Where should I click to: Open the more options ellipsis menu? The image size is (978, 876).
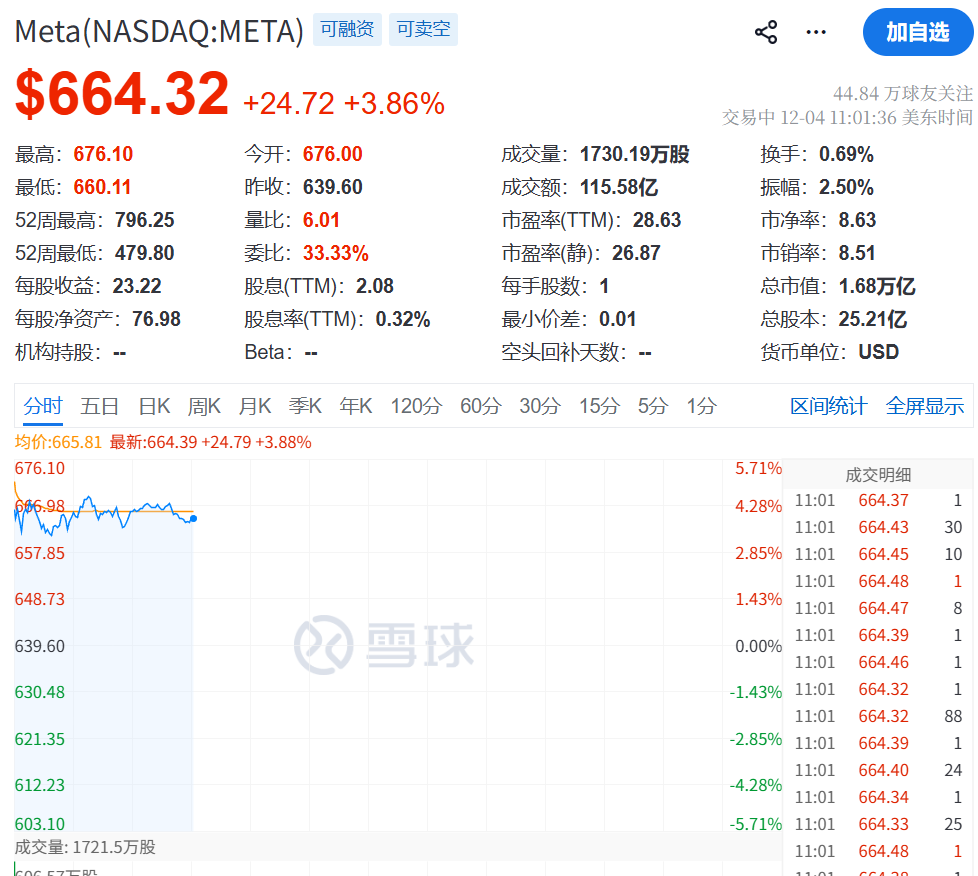point(816,32)
